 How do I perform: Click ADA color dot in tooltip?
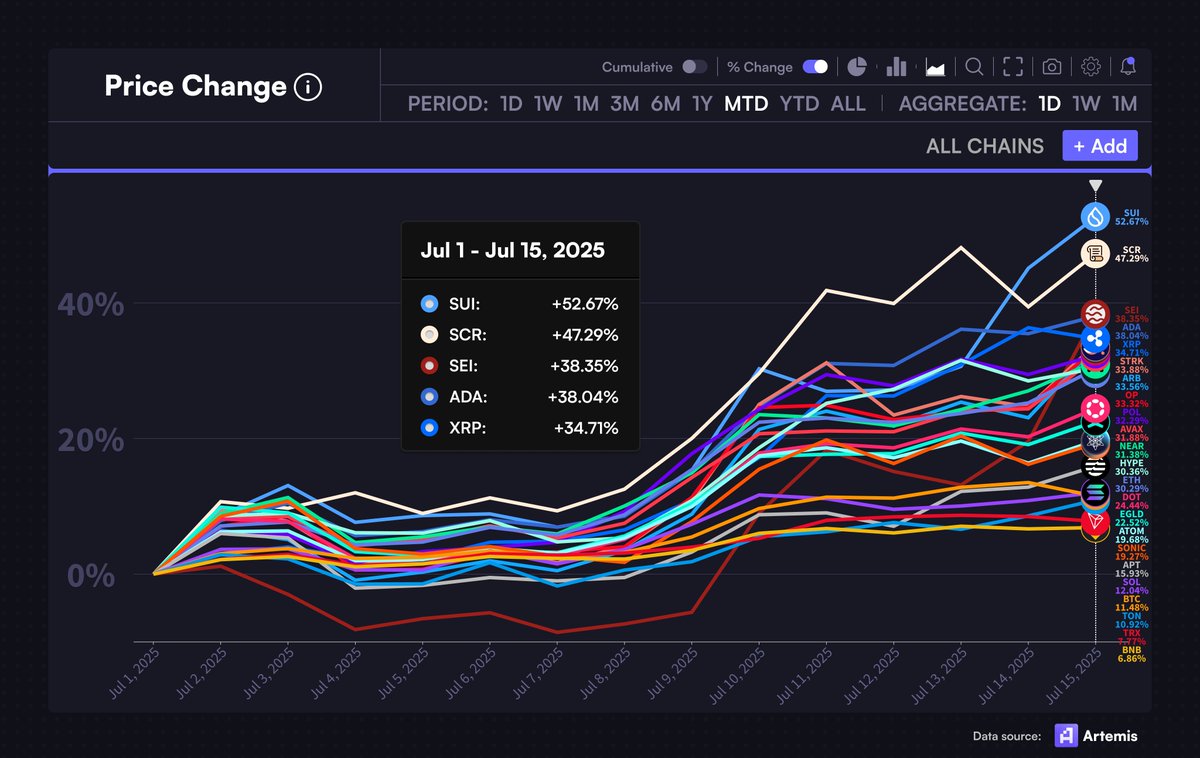pos(429,396)
